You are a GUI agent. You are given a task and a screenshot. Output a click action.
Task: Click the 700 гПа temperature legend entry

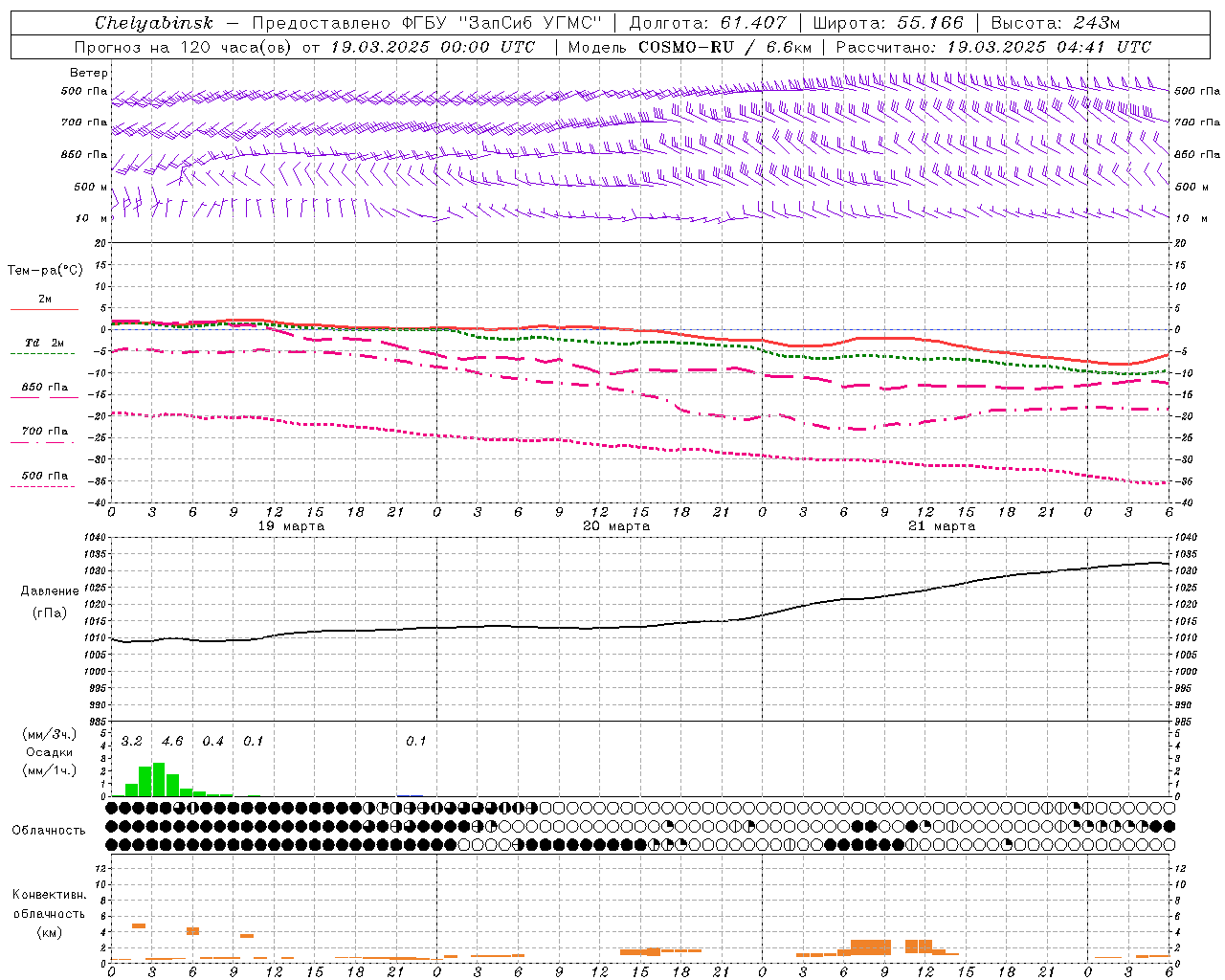click(x=45, y=432)
